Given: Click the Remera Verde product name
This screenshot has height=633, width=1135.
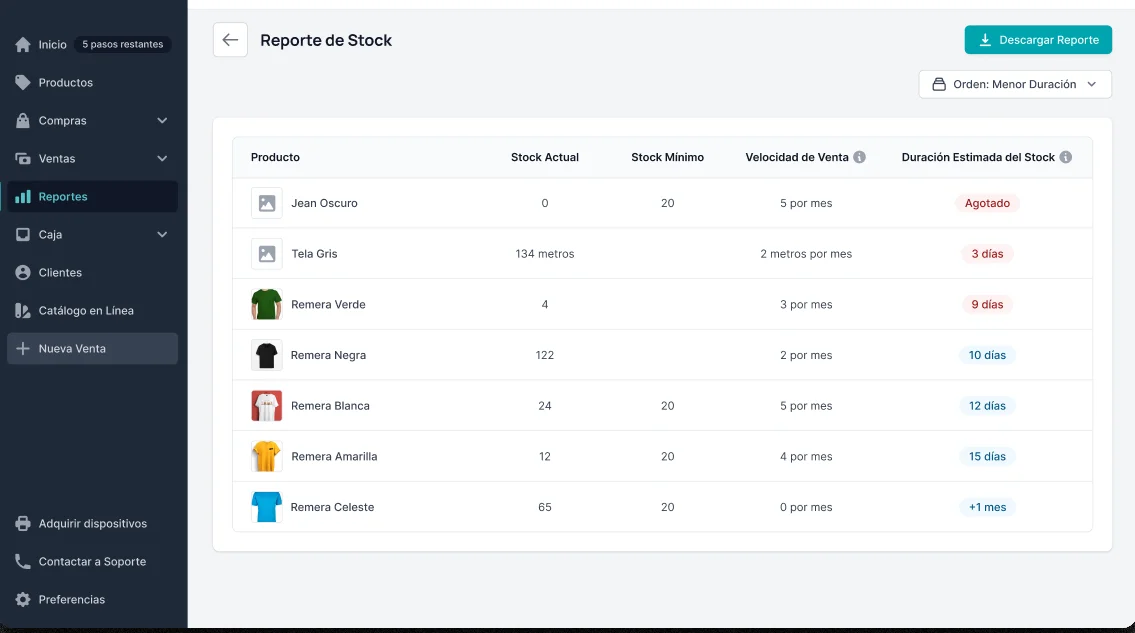Looking at the screenshot, I should tap(328, 304).
